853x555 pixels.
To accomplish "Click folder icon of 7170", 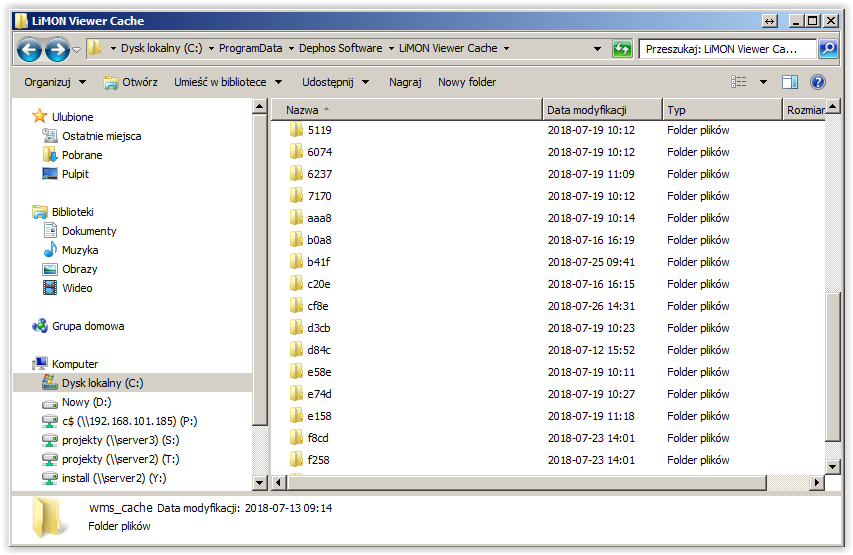I will [x=296, y=196].
